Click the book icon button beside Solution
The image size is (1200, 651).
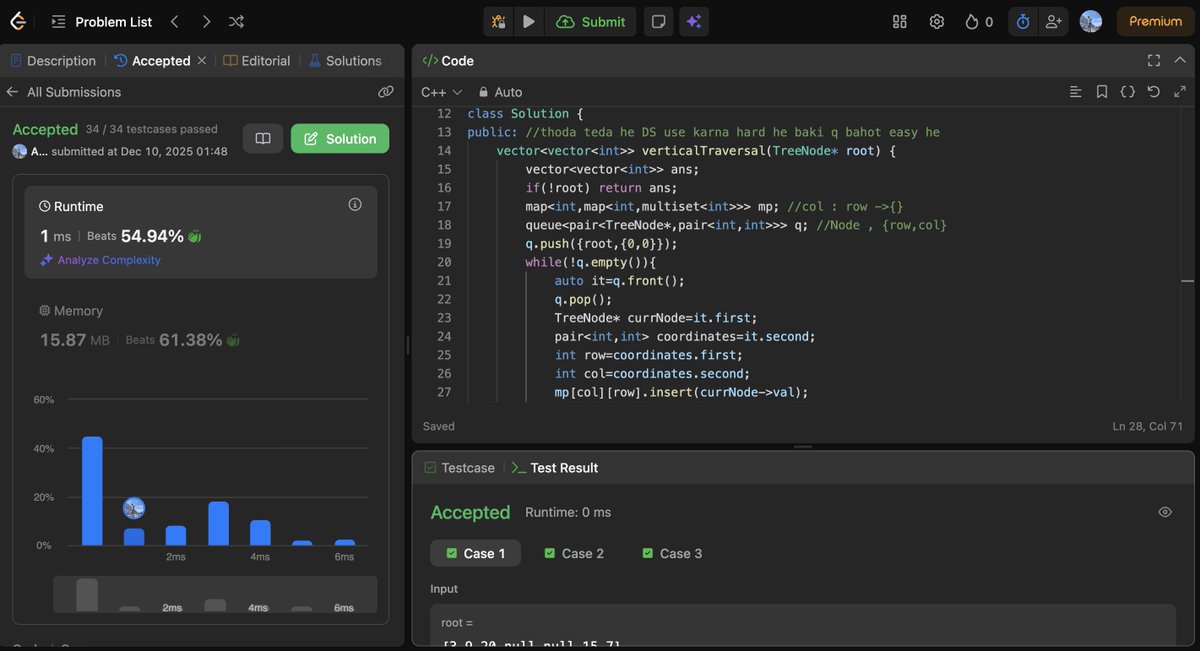tap(263, 139)
